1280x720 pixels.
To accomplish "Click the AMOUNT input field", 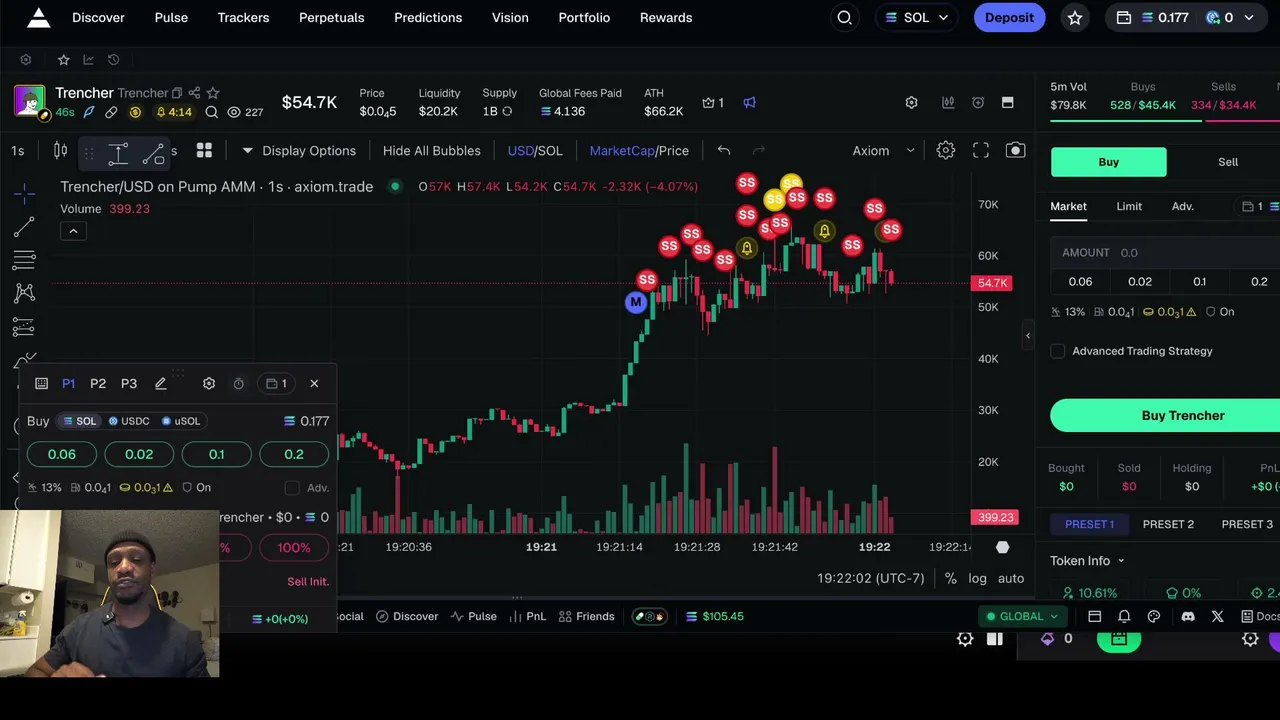I will (x=1165, y=253).
